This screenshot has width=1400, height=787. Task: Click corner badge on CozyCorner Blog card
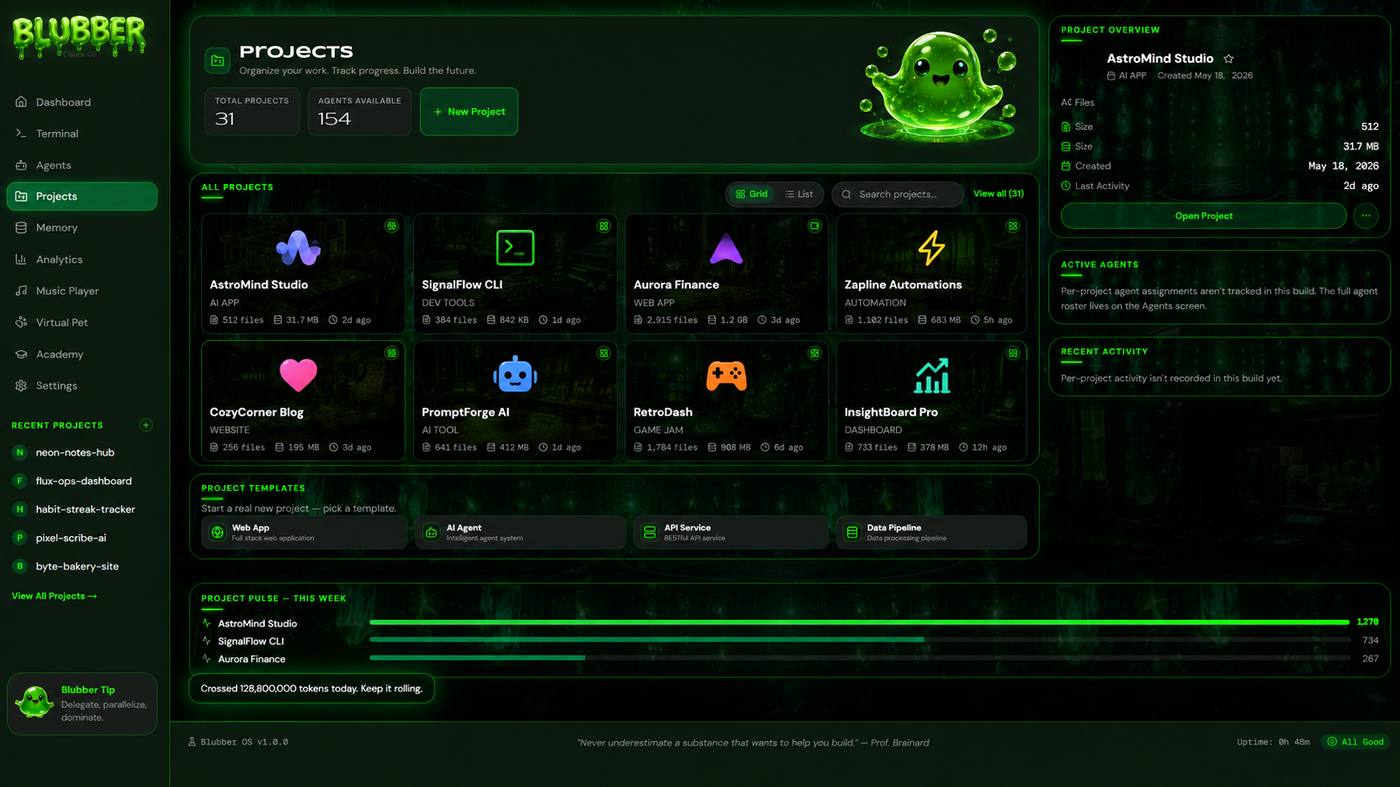392,353
